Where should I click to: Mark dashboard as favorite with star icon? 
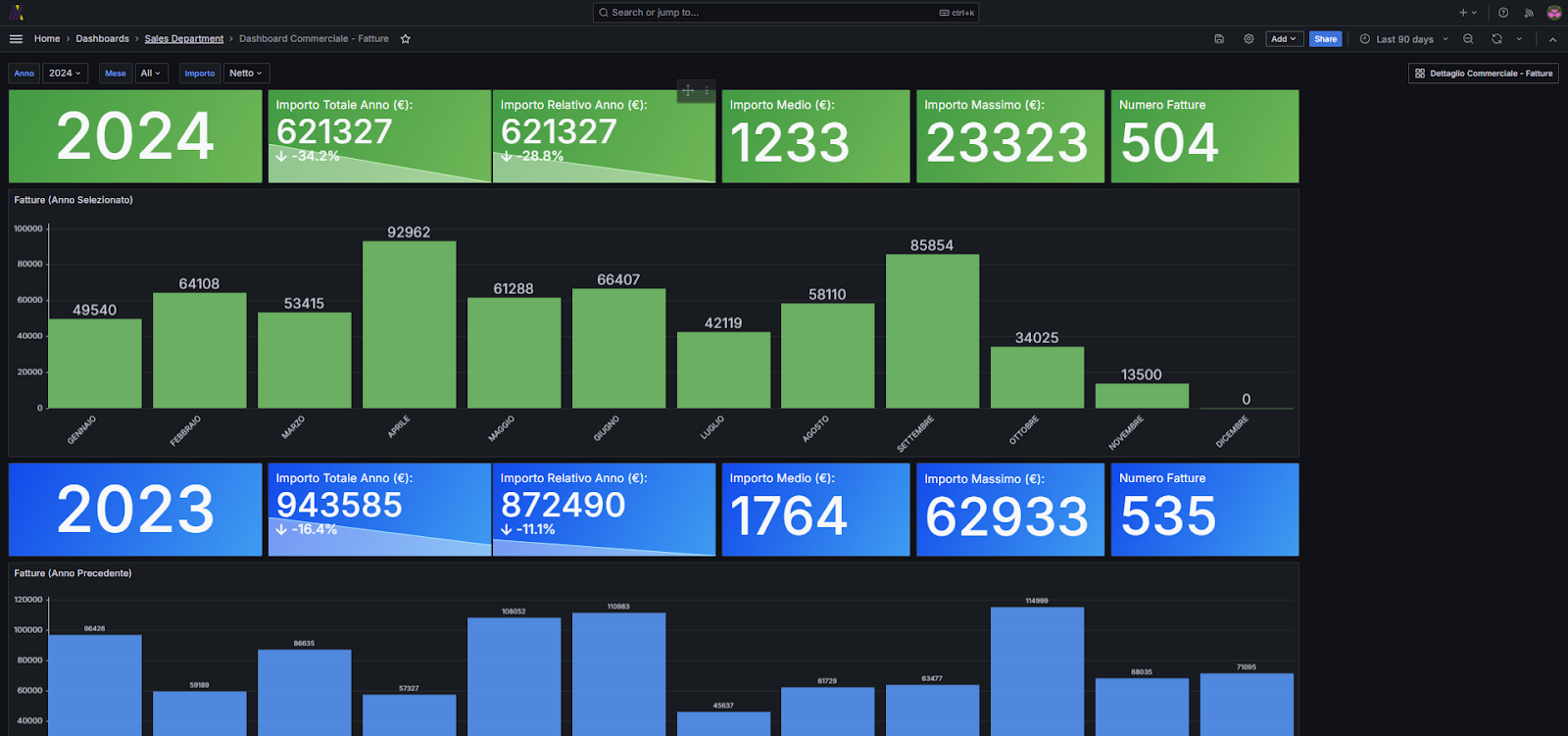[x=406, y=39]
